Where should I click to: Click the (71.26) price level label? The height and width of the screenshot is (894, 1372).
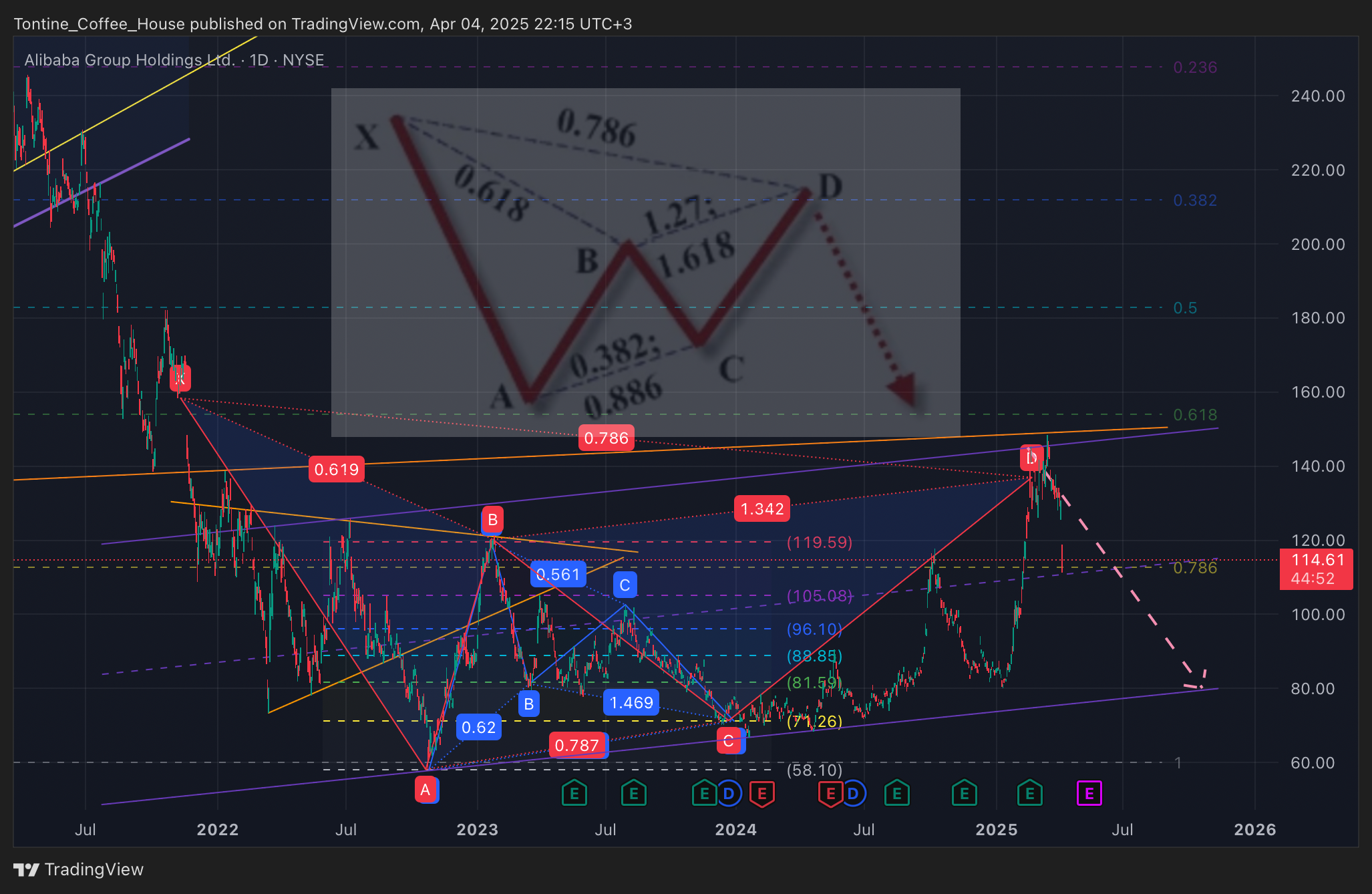click(814, 721)
